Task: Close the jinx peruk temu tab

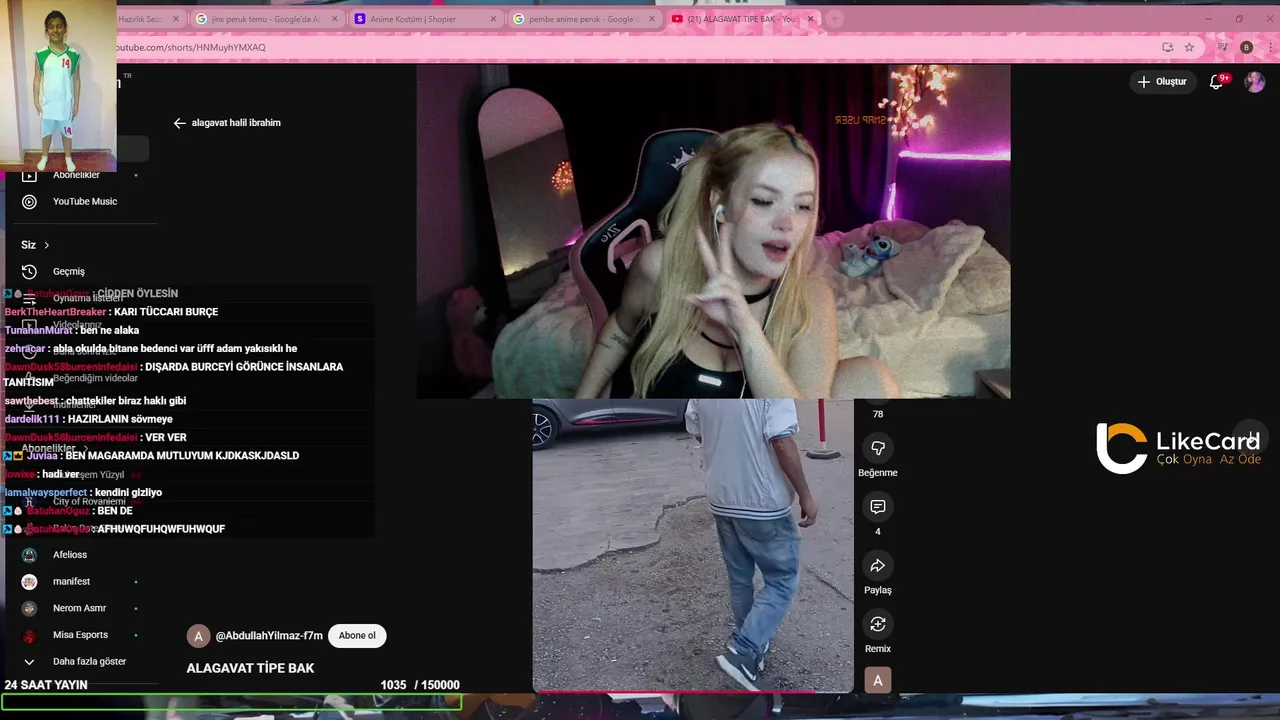Action: [x=334, y=19]
